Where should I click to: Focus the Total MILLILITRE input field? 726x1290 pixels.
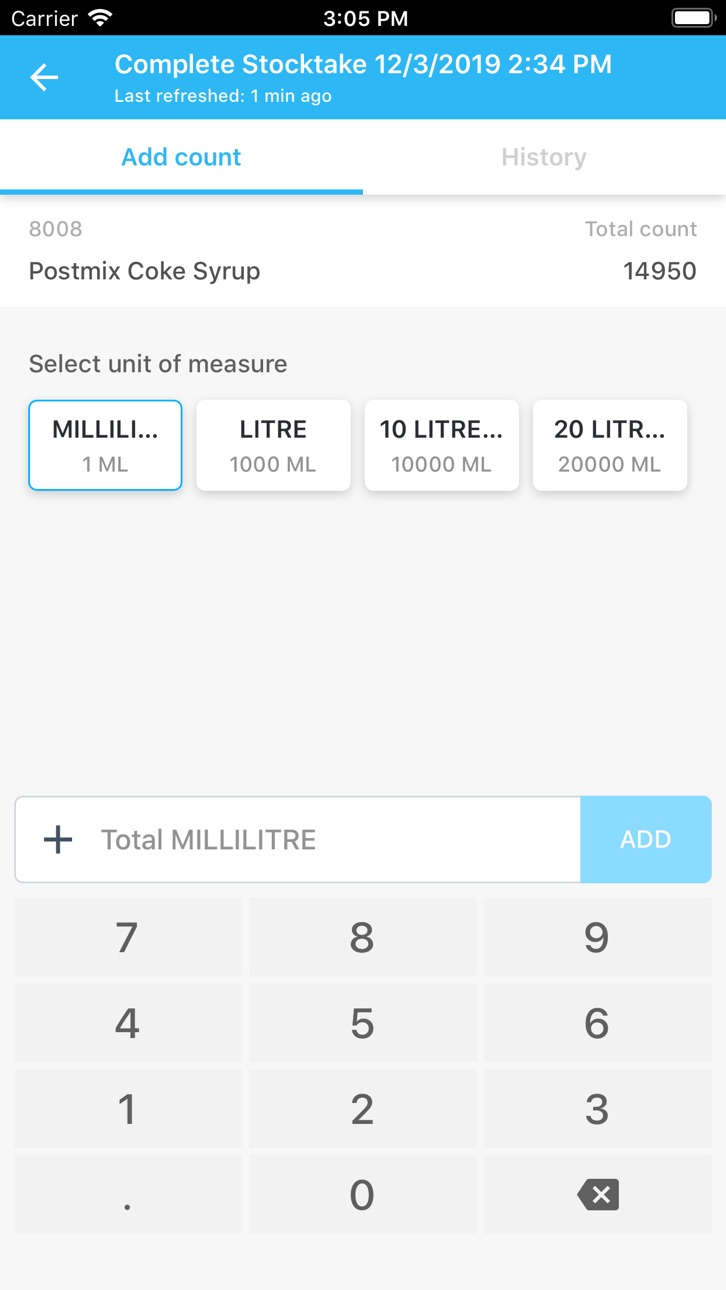(297, 839)
